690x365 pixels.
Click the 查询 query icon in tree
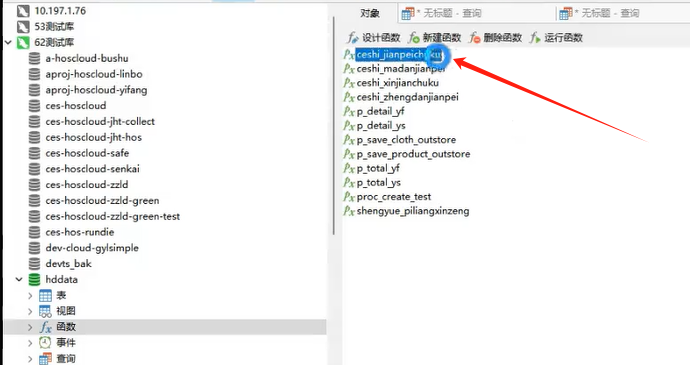point(45,359)
